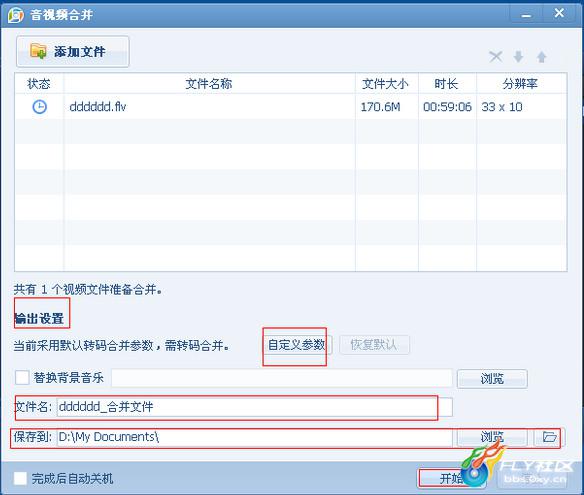Click the clock status icon for dddddd.flv

[x=39, y=107]
